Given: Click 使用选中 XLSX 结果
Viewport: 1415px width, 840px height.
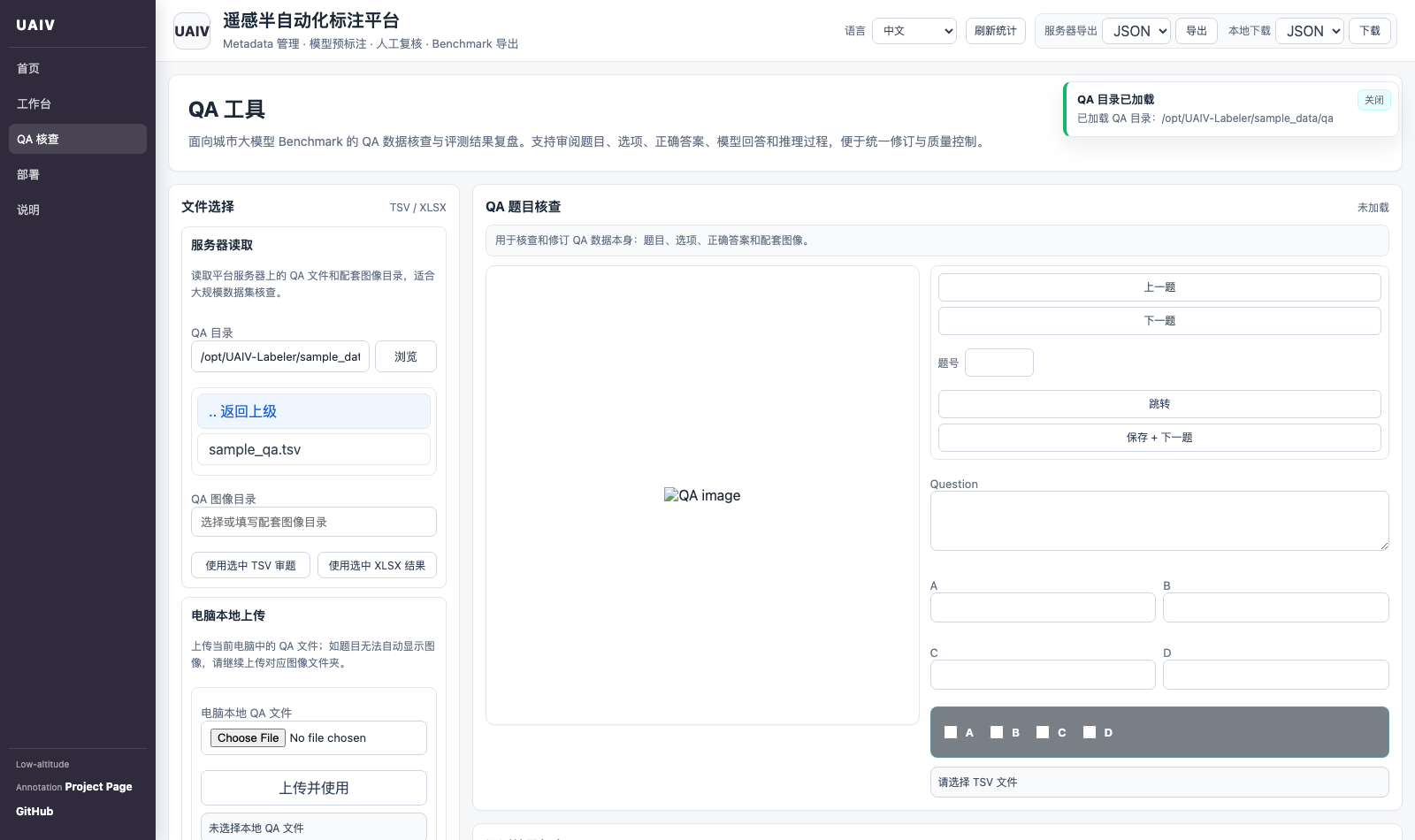Looking at the screenshot, I should (x=377, y=565).
